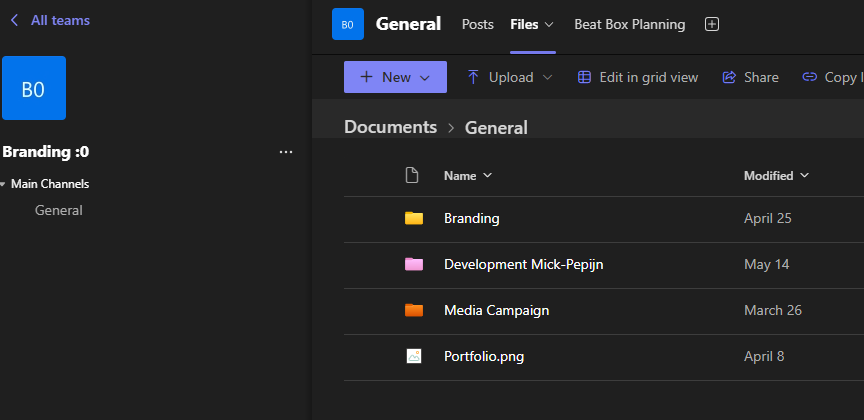Collapse the Main Channels section
Image resolution: width=864 pixels, height=420 pixels.
(x=5, y=184)
